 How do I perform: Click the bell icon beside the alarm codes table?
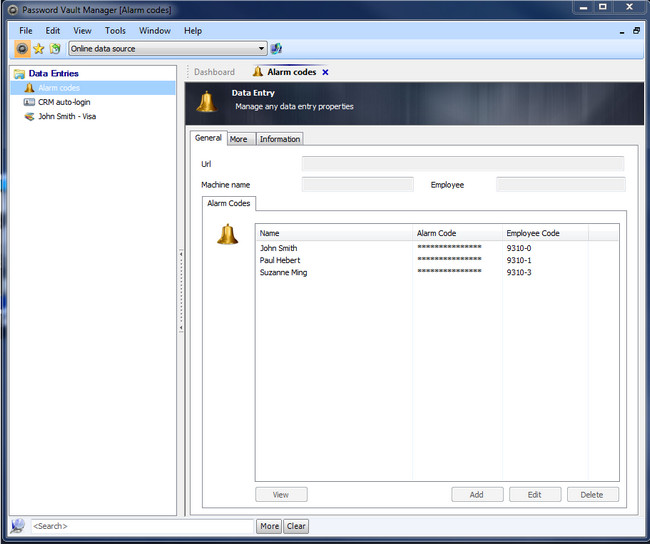pos(227,234)
